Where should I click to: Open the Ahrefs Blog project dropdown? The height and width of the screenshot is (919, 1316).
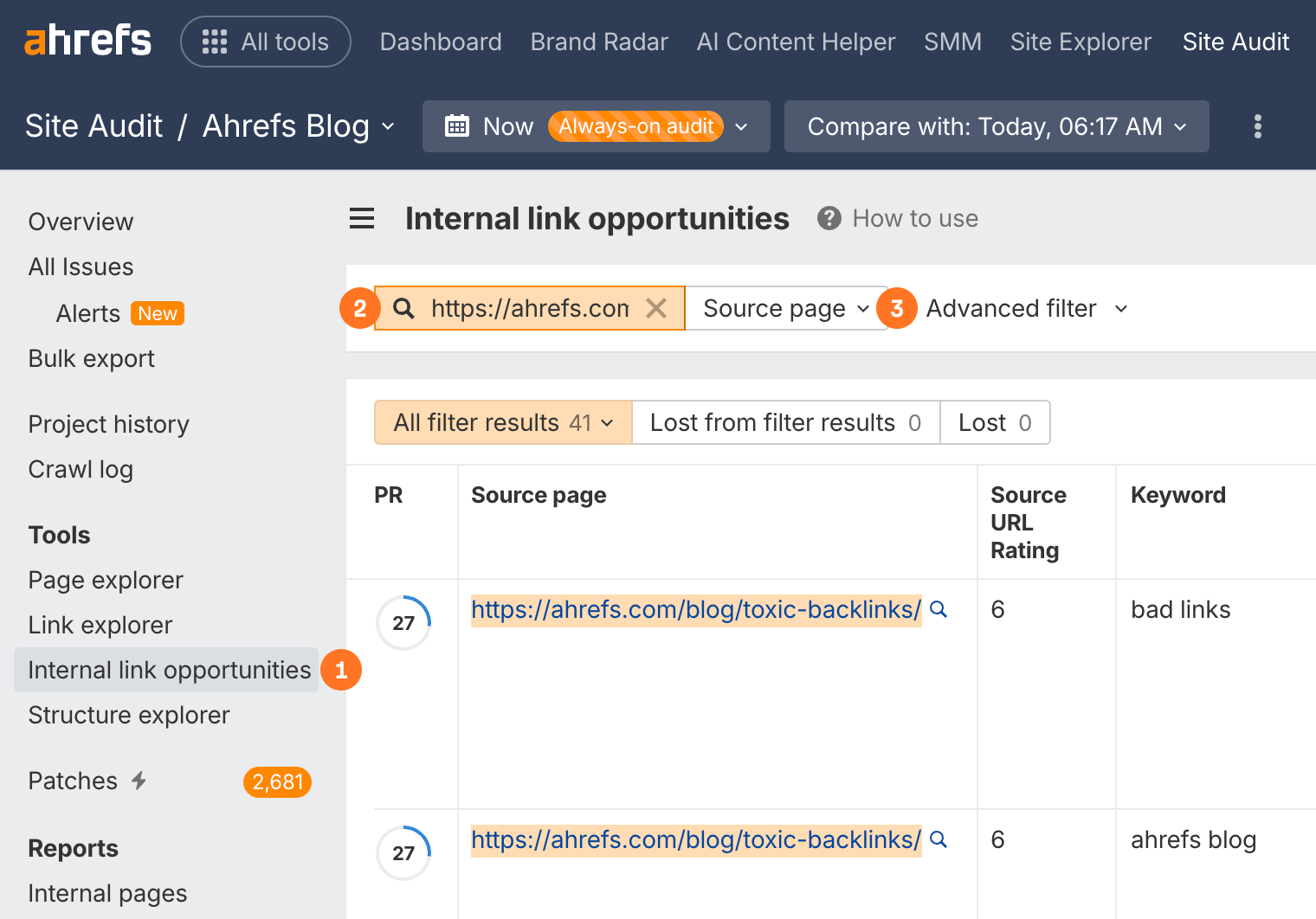click(x=388, y=126)
